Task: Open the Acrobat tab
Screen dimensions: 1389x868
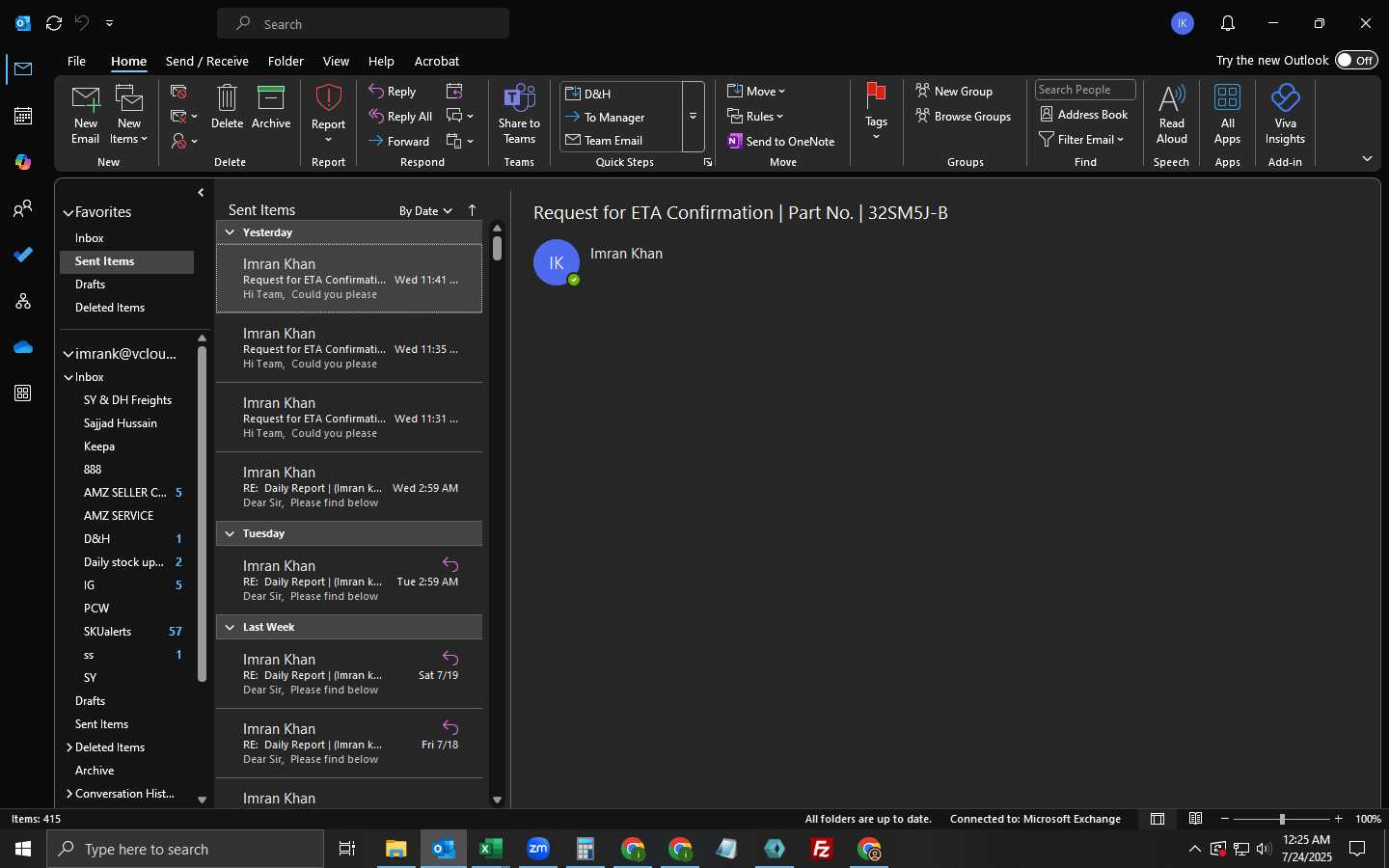Action: (x=437, y=61)
